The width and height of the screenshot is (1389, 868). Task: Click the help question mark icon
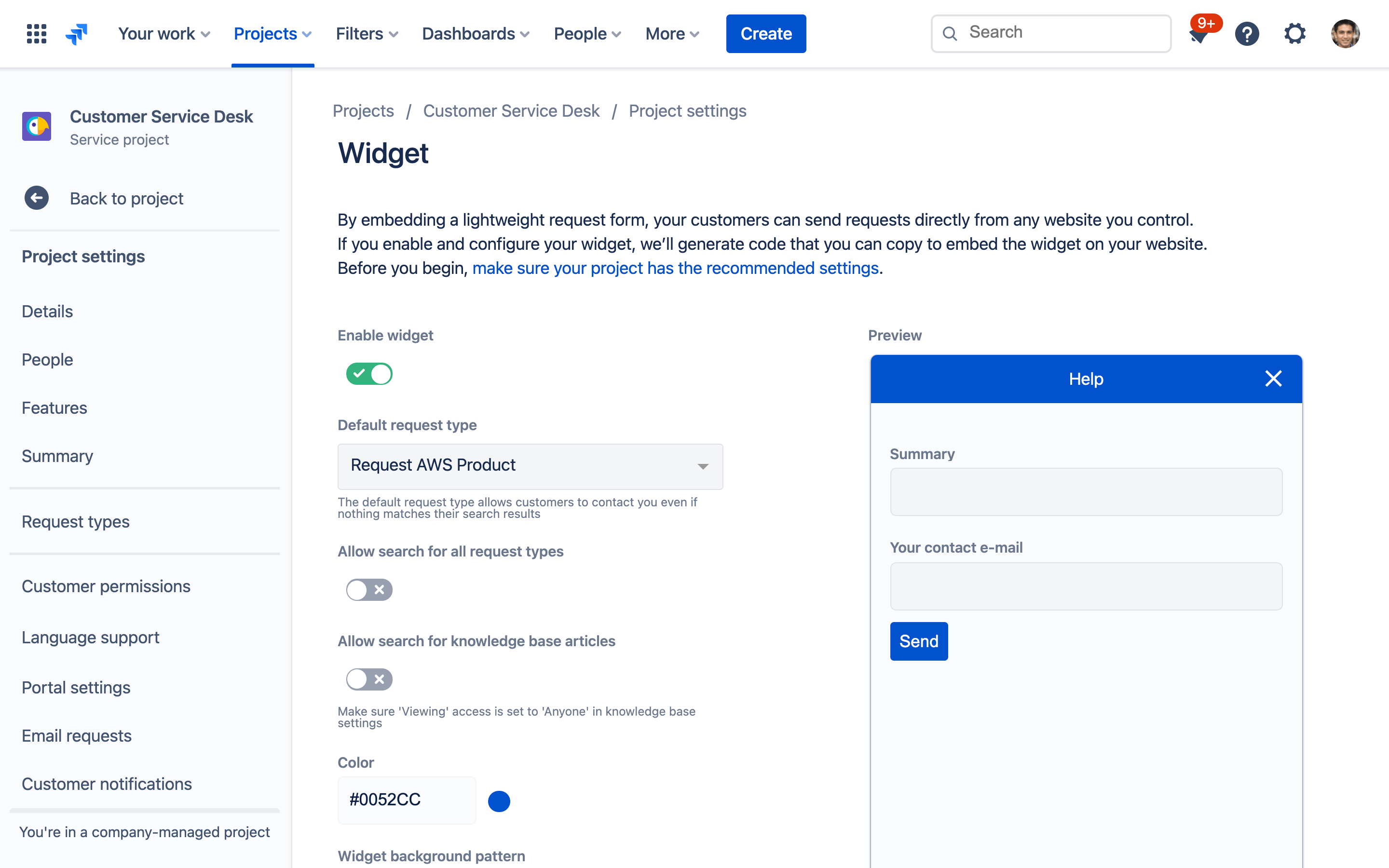click(x=1247, y=33)
